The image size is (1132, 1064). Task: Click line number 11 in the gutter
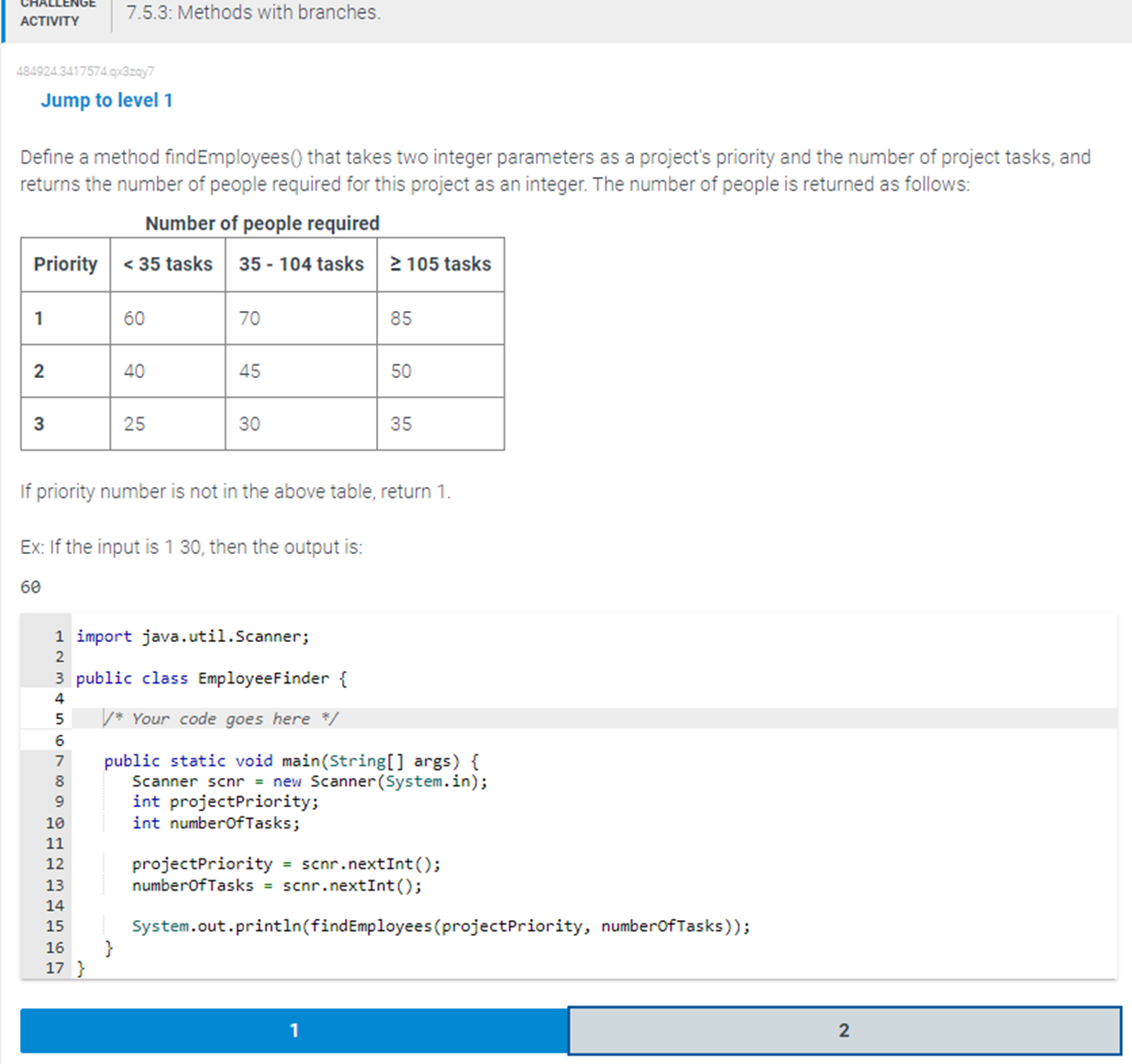coord(55,844)
